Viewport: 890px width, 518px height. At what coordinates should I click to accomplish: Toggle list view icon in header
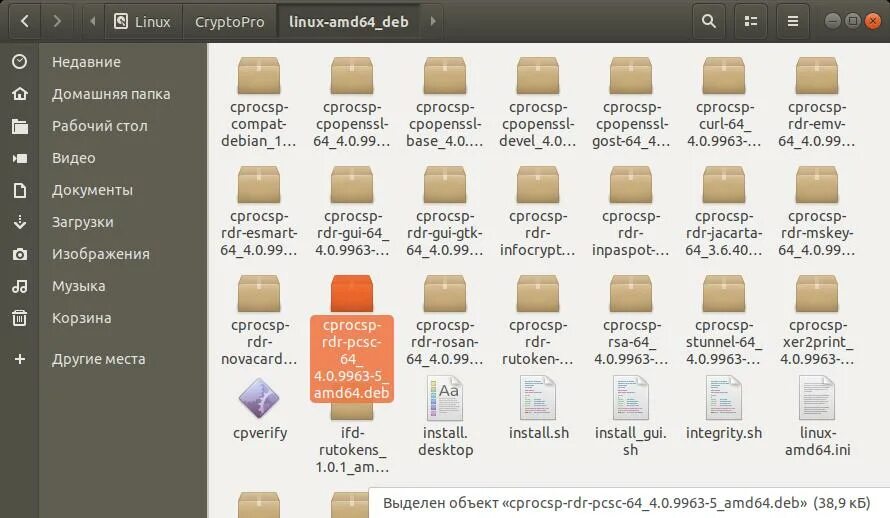(750, 22)
